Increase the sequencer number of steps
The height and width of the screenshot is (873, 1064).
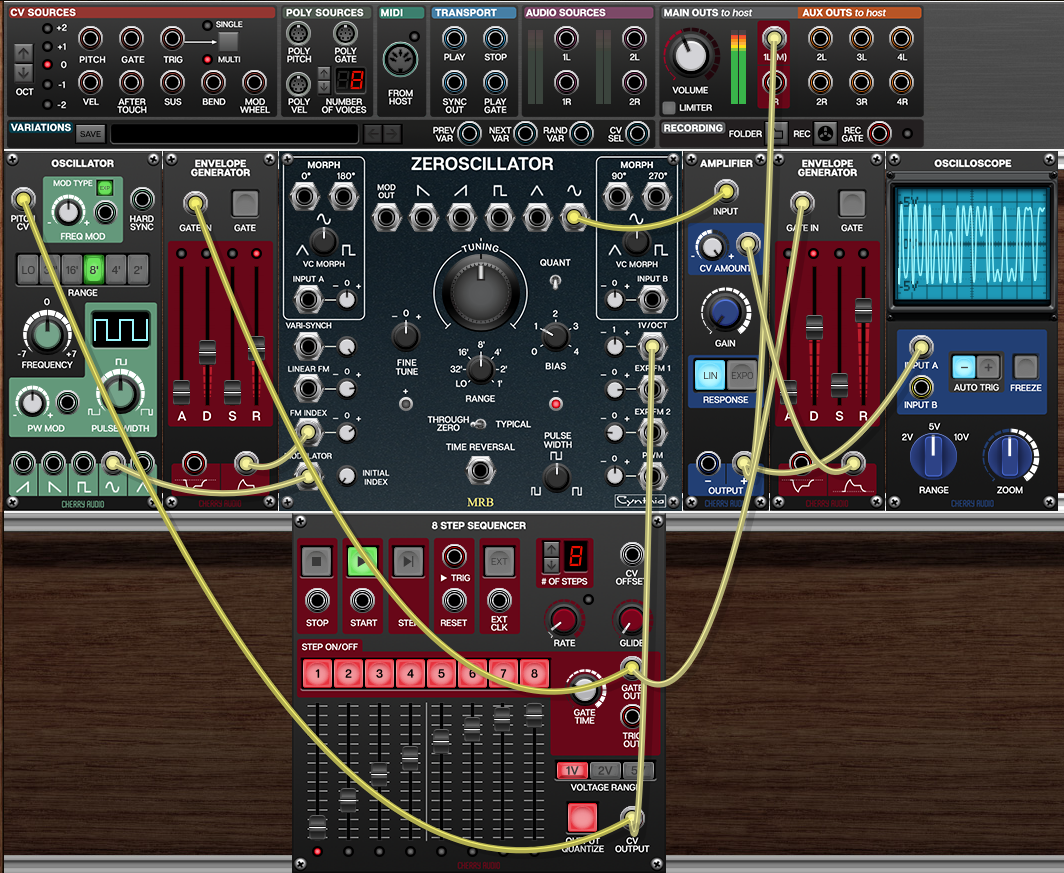pos(551,548)
